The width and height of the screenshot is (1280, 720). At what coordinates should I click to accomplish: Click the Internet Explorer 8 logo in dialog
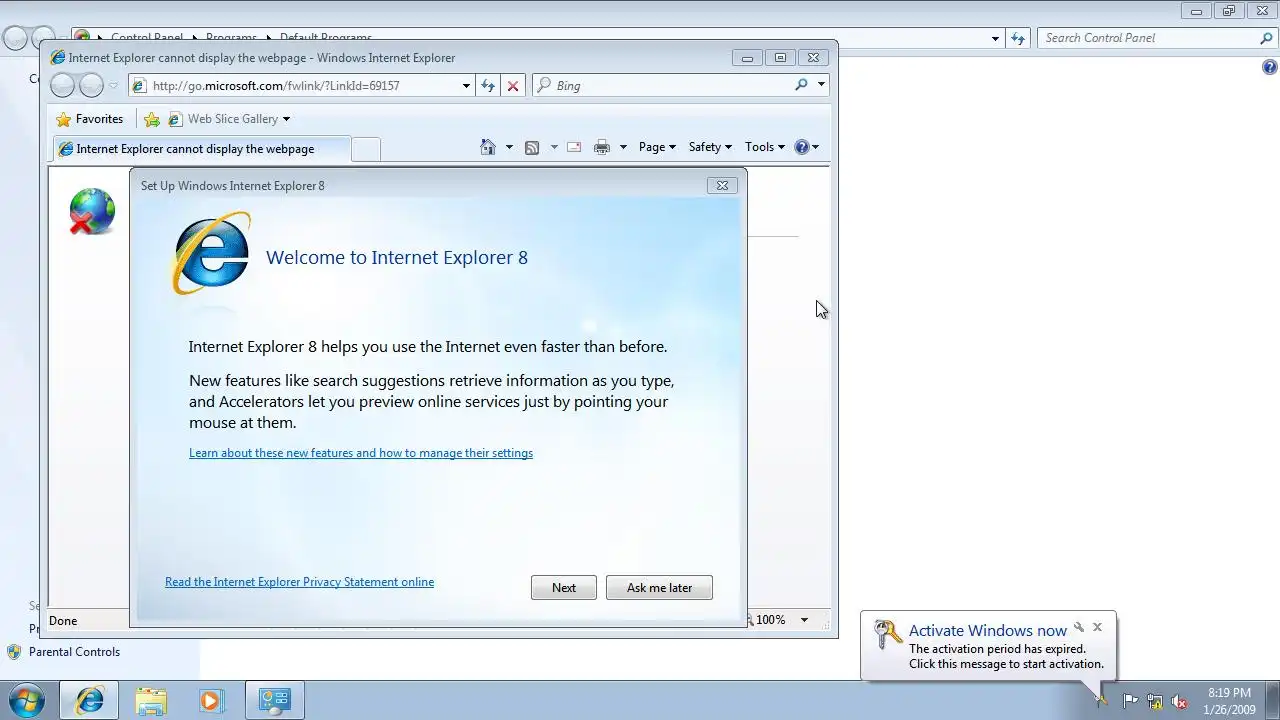[x=211, y=253]
